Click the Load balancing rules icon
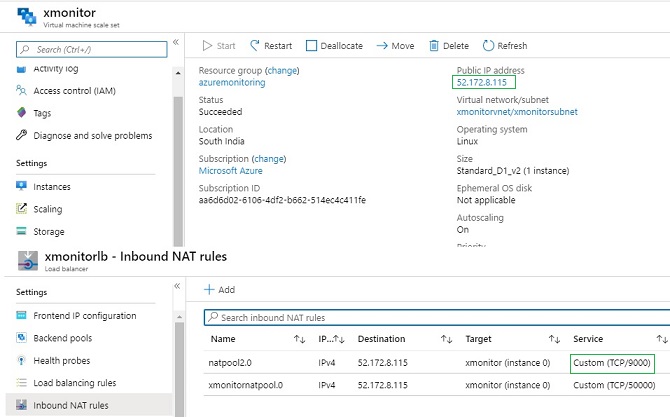 point(21,382)
